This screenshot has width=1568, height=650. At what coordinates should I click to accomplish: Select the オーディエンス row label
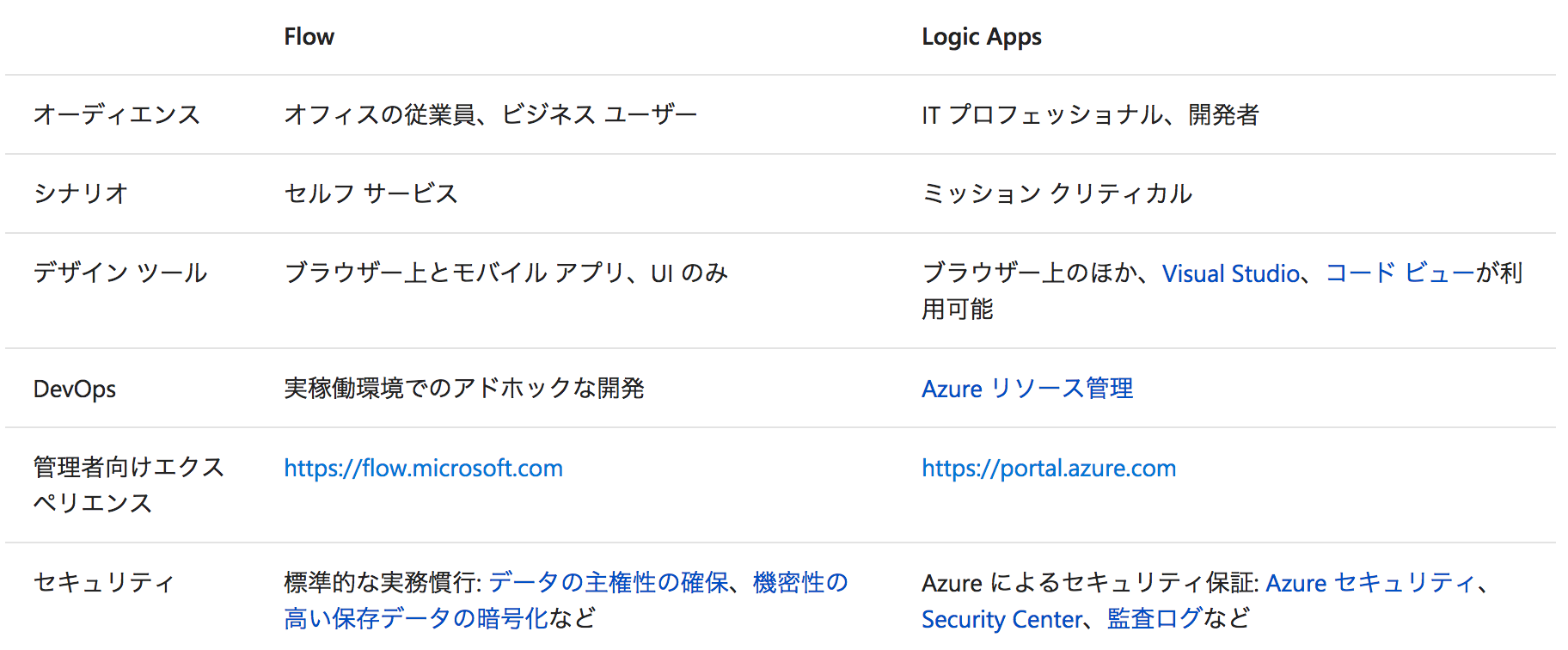point(117,114)
